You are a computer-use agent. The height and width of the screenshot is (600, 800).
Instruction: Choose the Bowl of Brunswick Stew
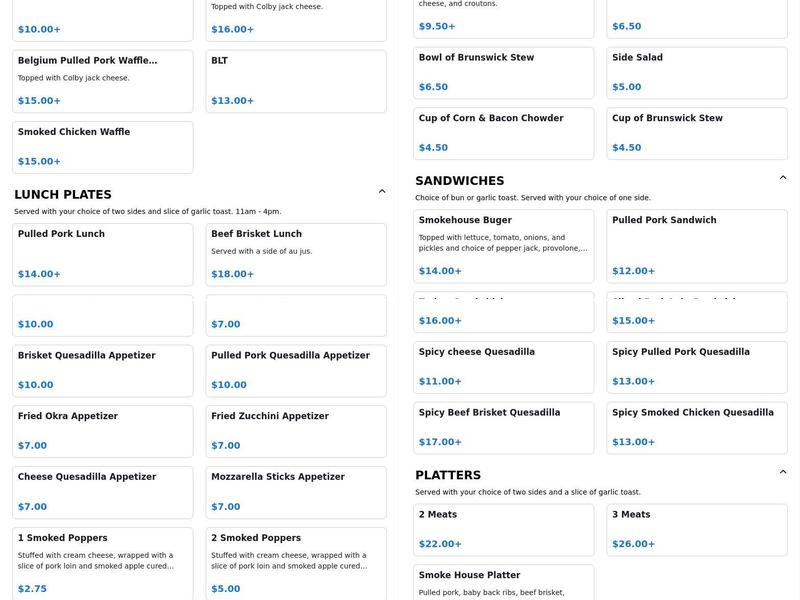point(503,73)
